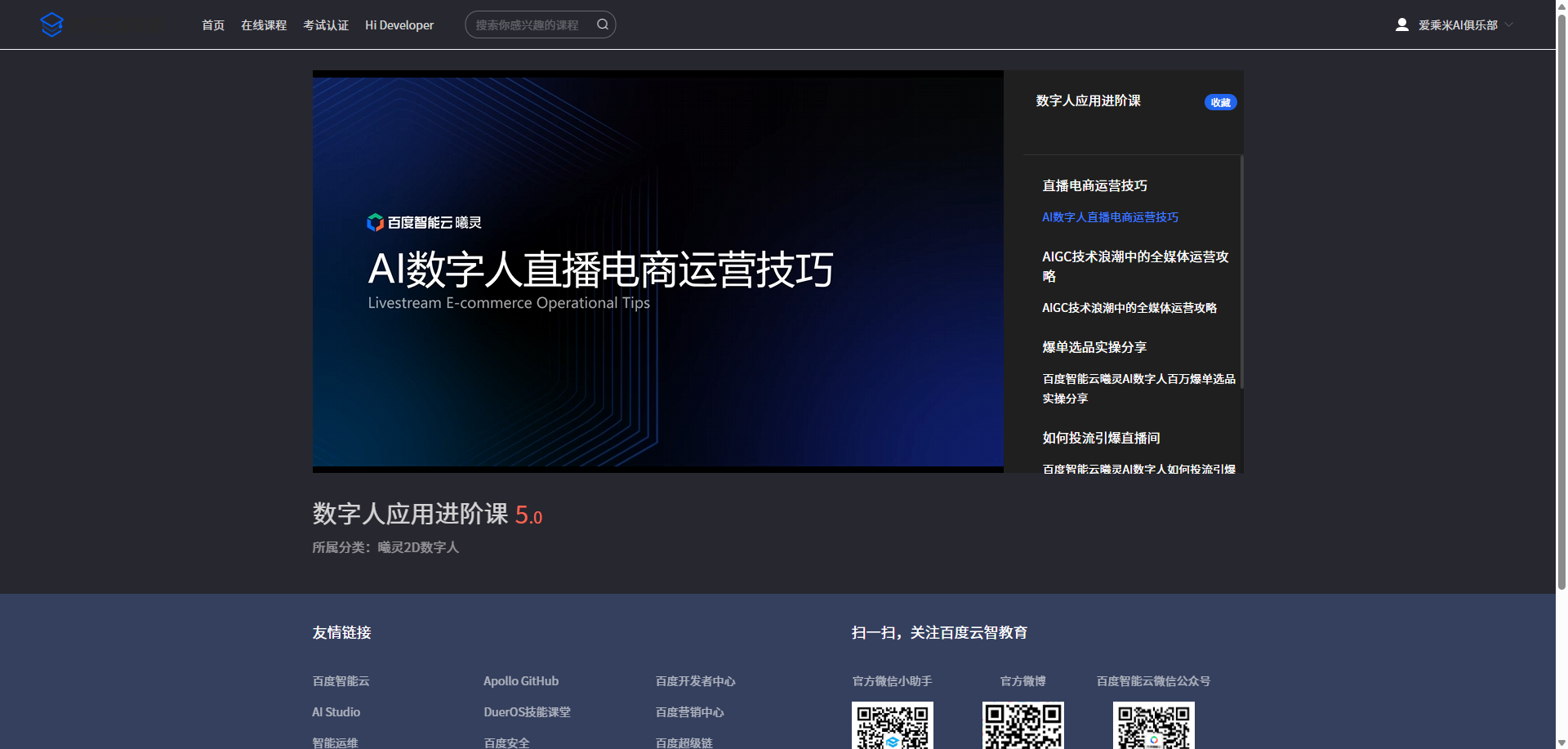The height and width of the screenshot is (749, 1568).
Task: Open the 百度营销中心 footer link
Action: pyautogui.click(x=689, y=712)
